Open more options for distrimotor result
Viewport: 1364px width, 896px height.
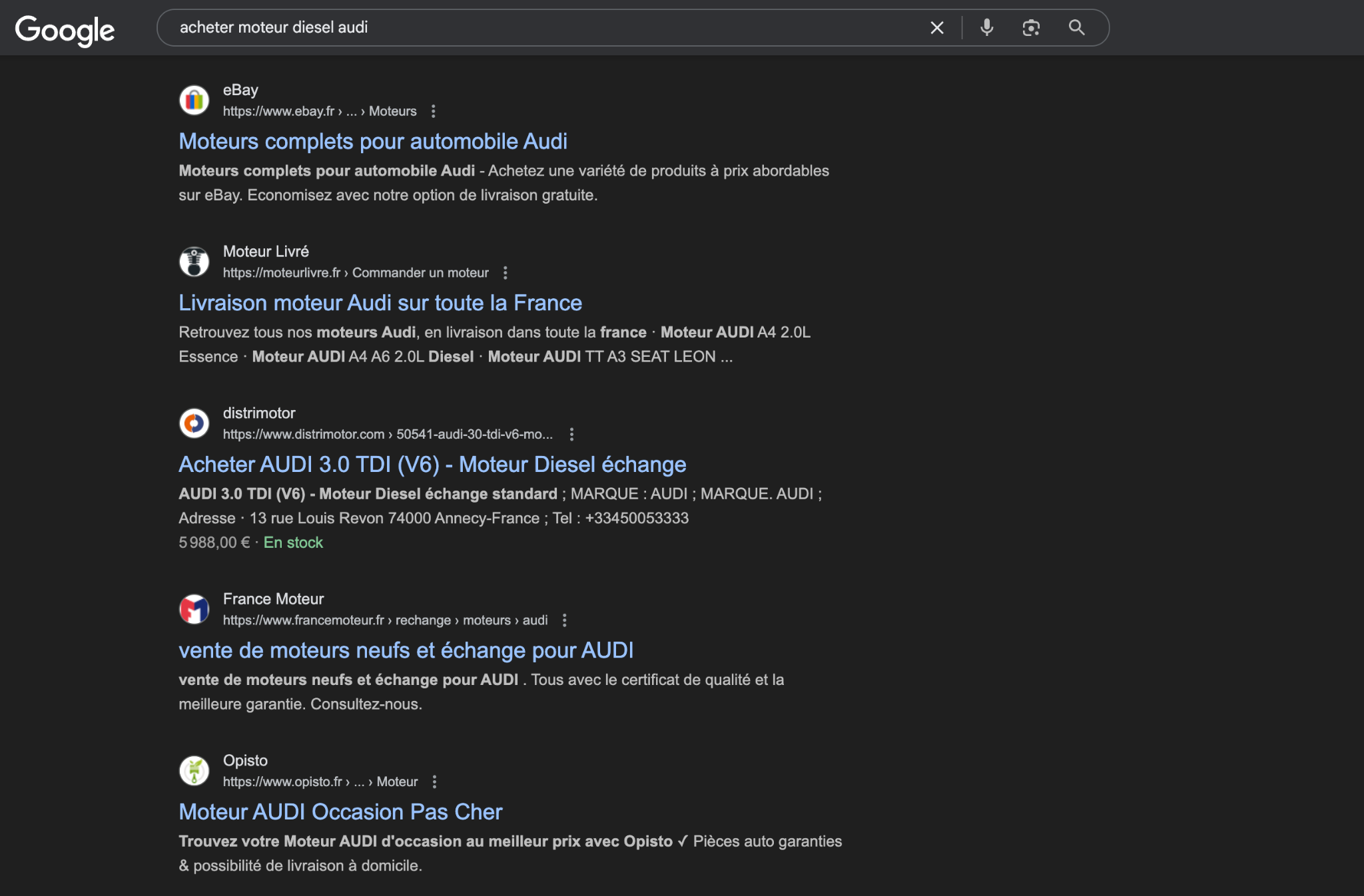click(x=571, y=435)
